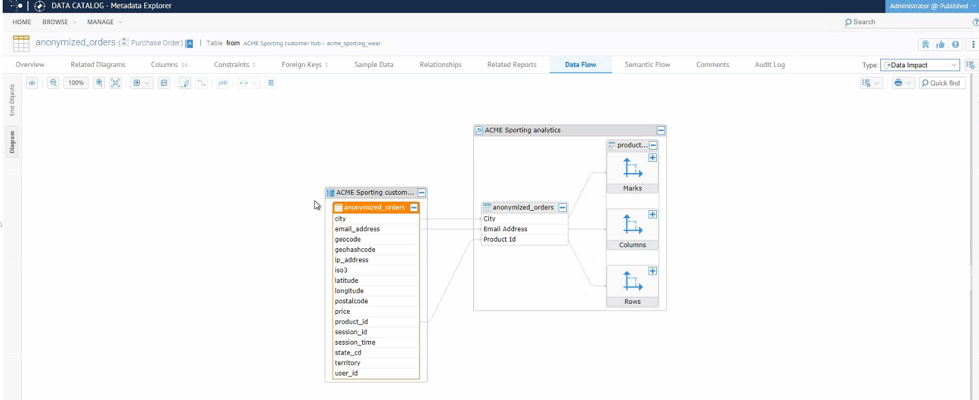Collapse the analytics anonymized_orders node

coord(562,207)
